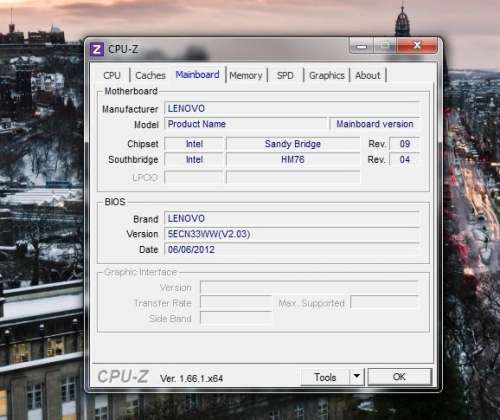Click the Mainboard version field
This screenshot has width=500, height=420.
coord(375,124)
